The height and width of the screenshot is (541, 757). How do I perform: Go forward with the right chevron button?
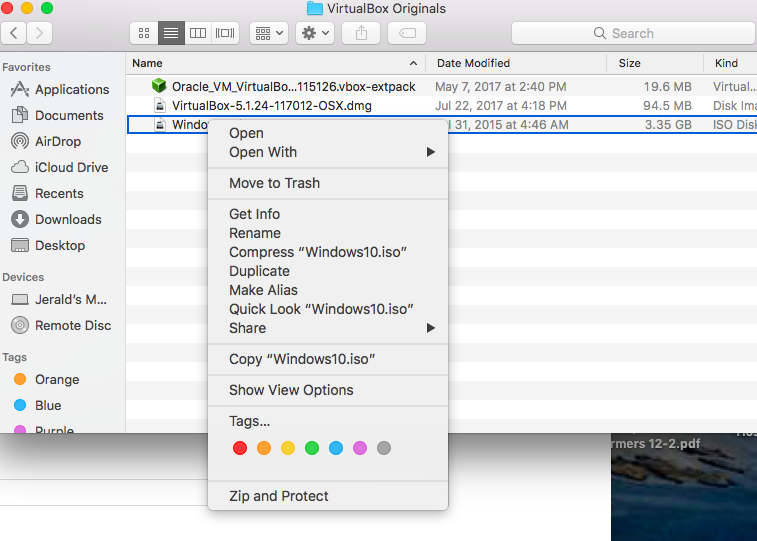[40, 33]
